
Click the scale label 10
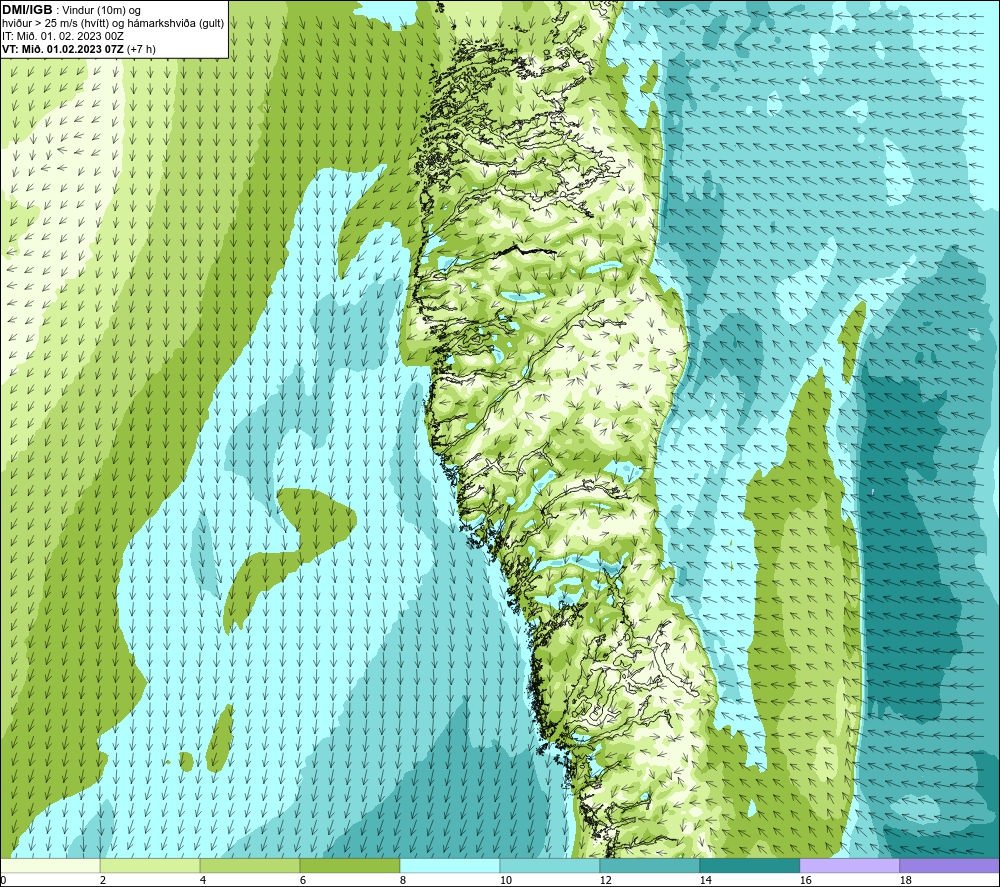tap(506, 881)
